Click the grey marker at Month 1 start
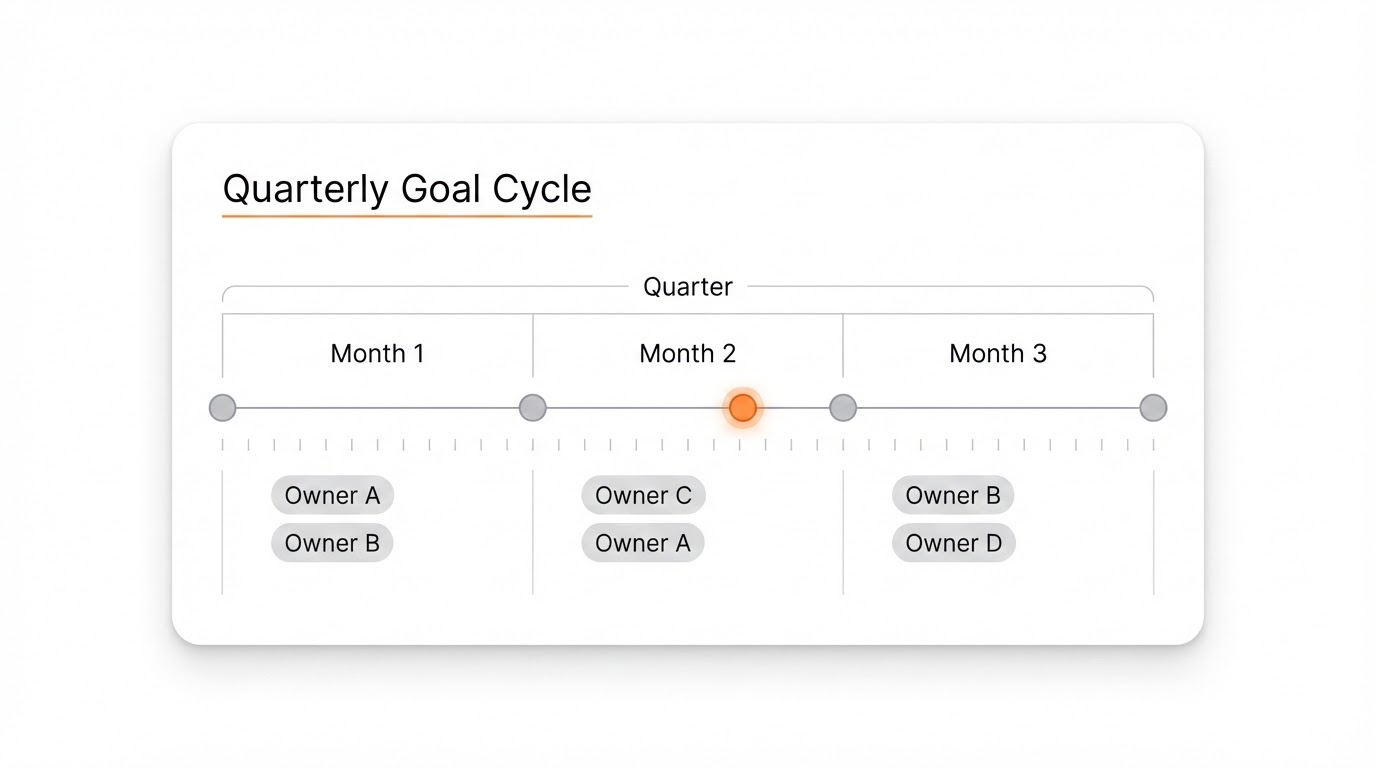 [222, 408]
